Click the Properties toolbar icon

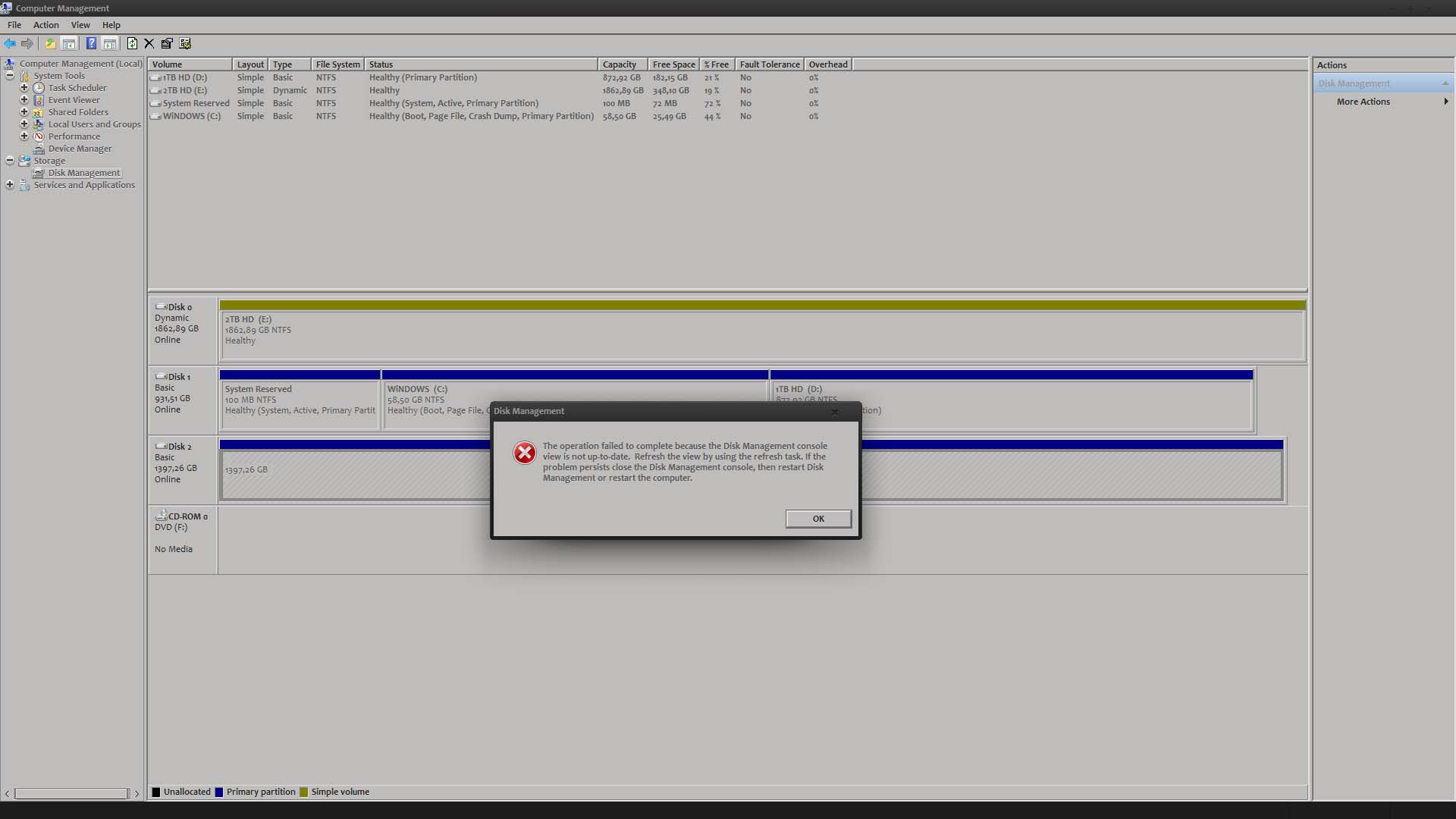point(167,43)
